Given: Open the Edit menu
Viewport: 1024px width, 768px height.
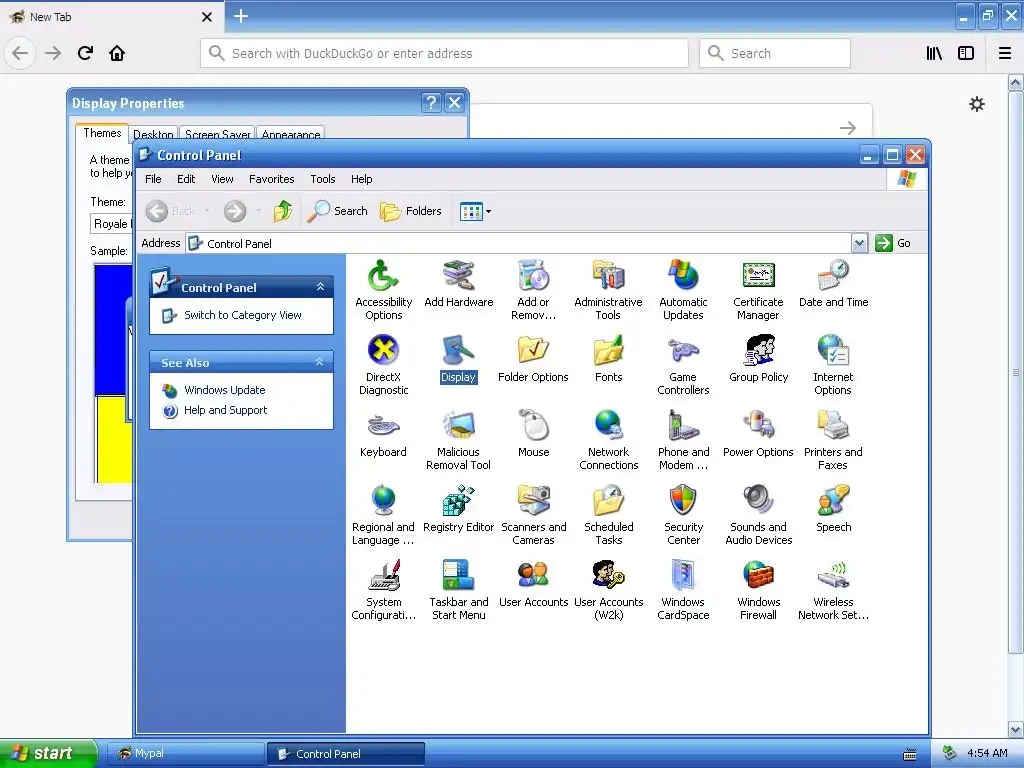Looking at the screenshot, I should [186, 179].
